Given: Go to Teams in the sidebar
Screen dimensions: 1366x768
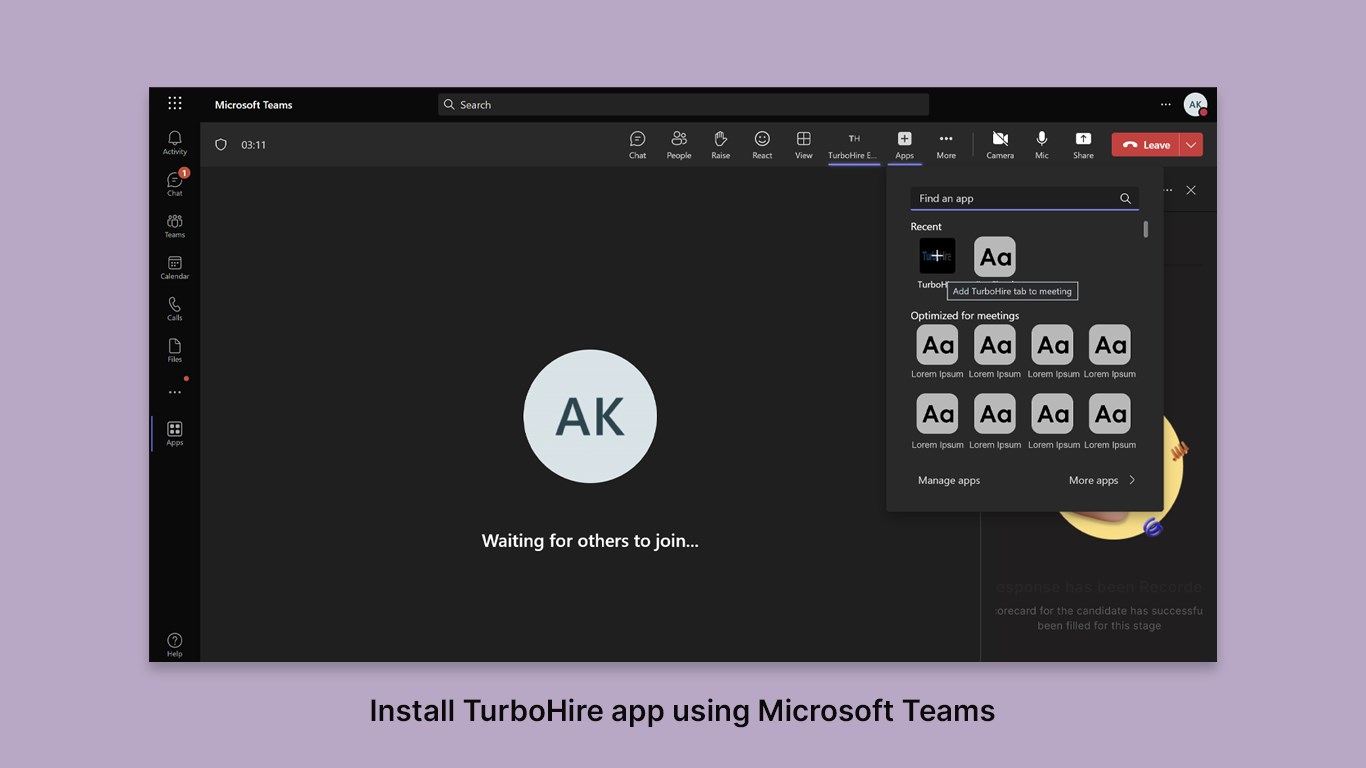Looking at the screenshot, I should pyautogui.click(x=175, y=226).
